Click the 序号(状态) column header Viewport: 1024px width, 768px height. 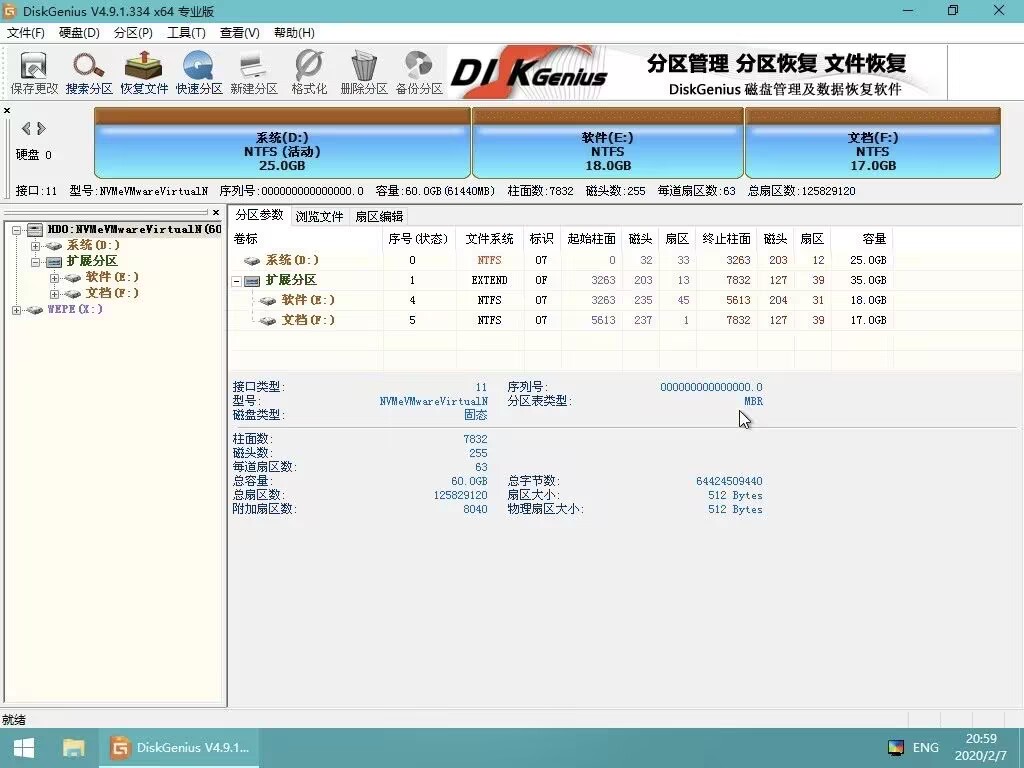[418, 238]
